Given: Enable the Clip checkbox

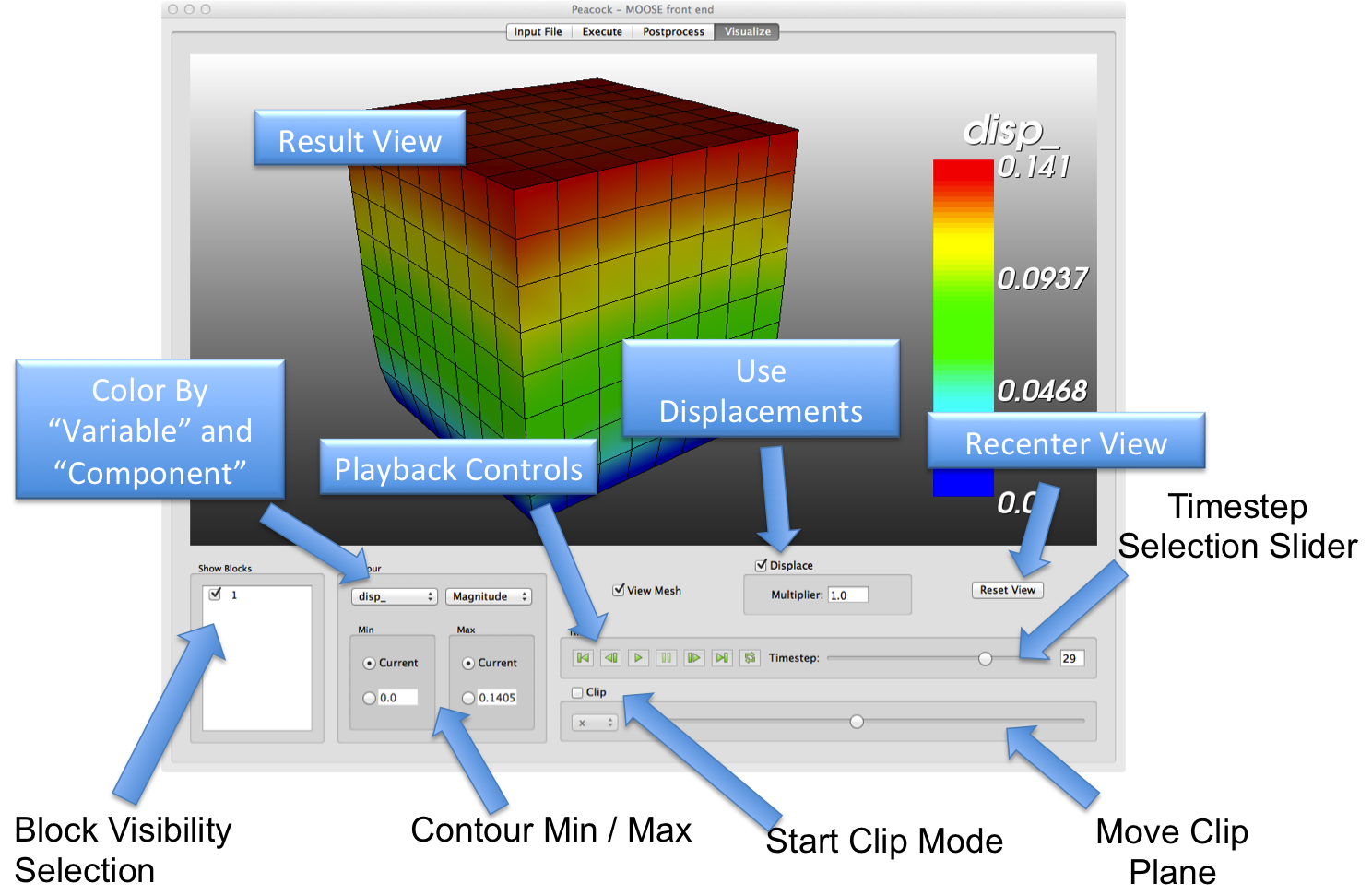Looking at the screenshot, I should tap(578, 692).
